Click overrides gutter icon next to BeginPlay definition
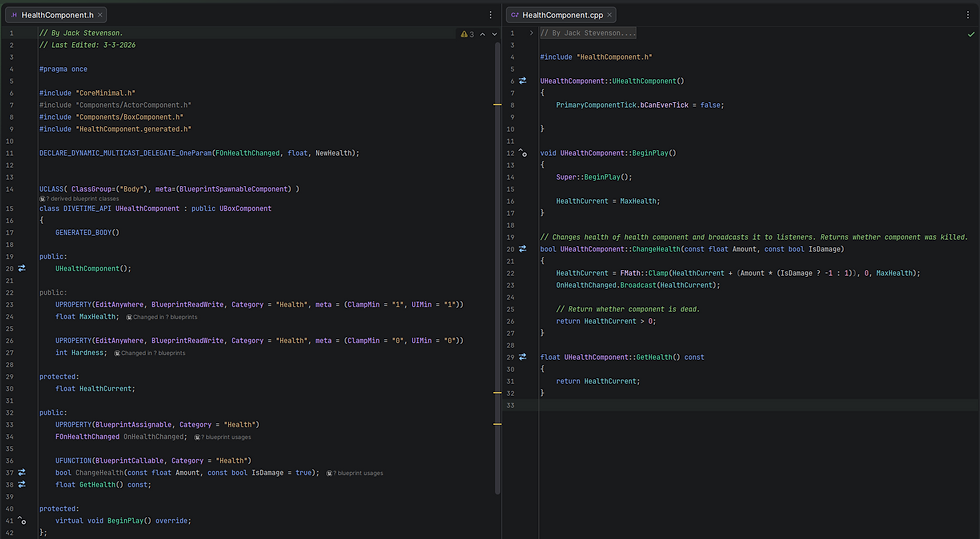The image size is (980, 539). [x=522, y=153]
